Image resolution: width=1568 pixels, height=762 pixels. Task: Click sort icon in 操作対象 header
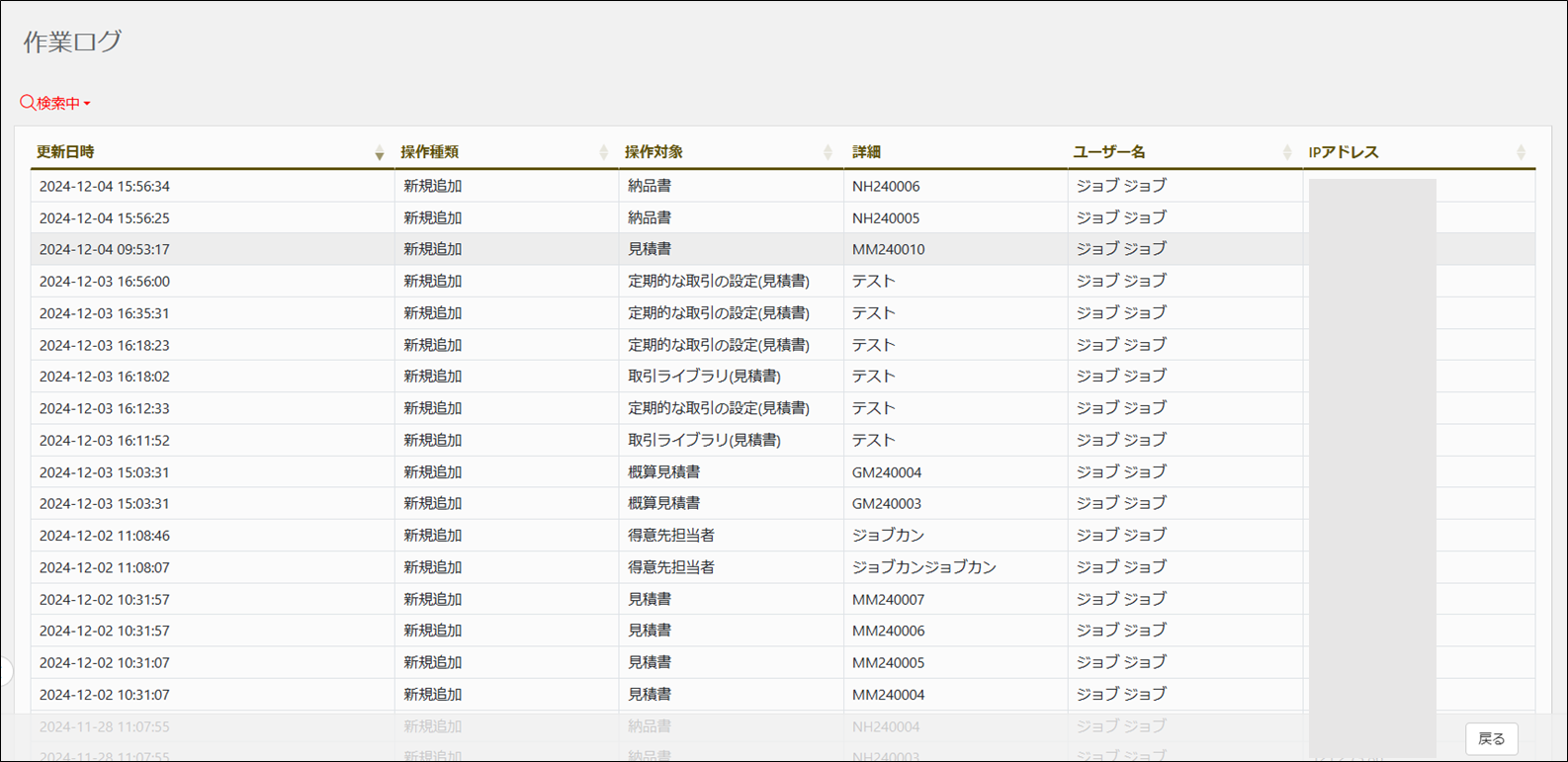pyautogui.click(x=828, y=152)
